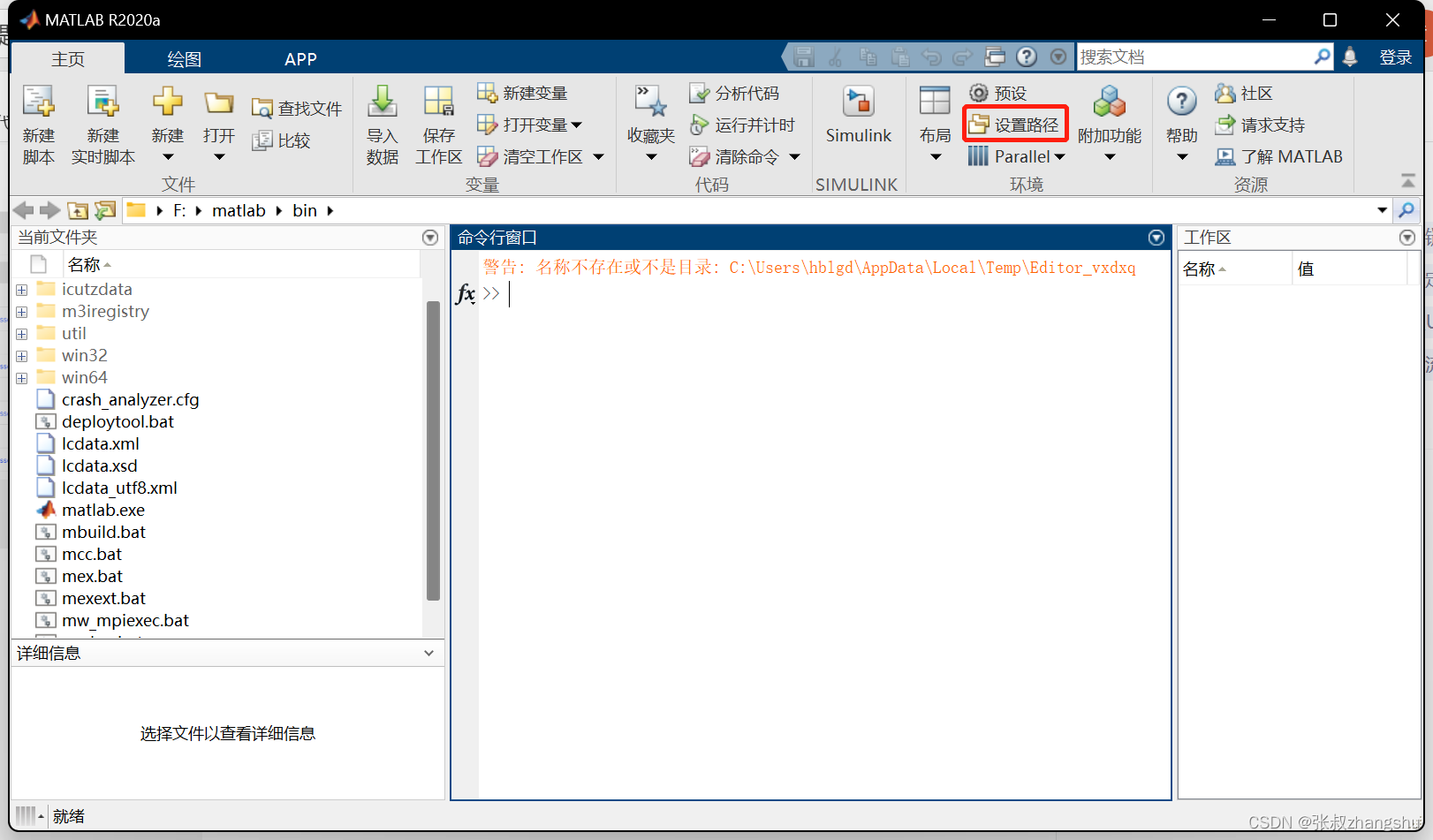Viewport: 1433px width, 840px height.
Task: Select deploytool.bat file
Action: (118, 422)
